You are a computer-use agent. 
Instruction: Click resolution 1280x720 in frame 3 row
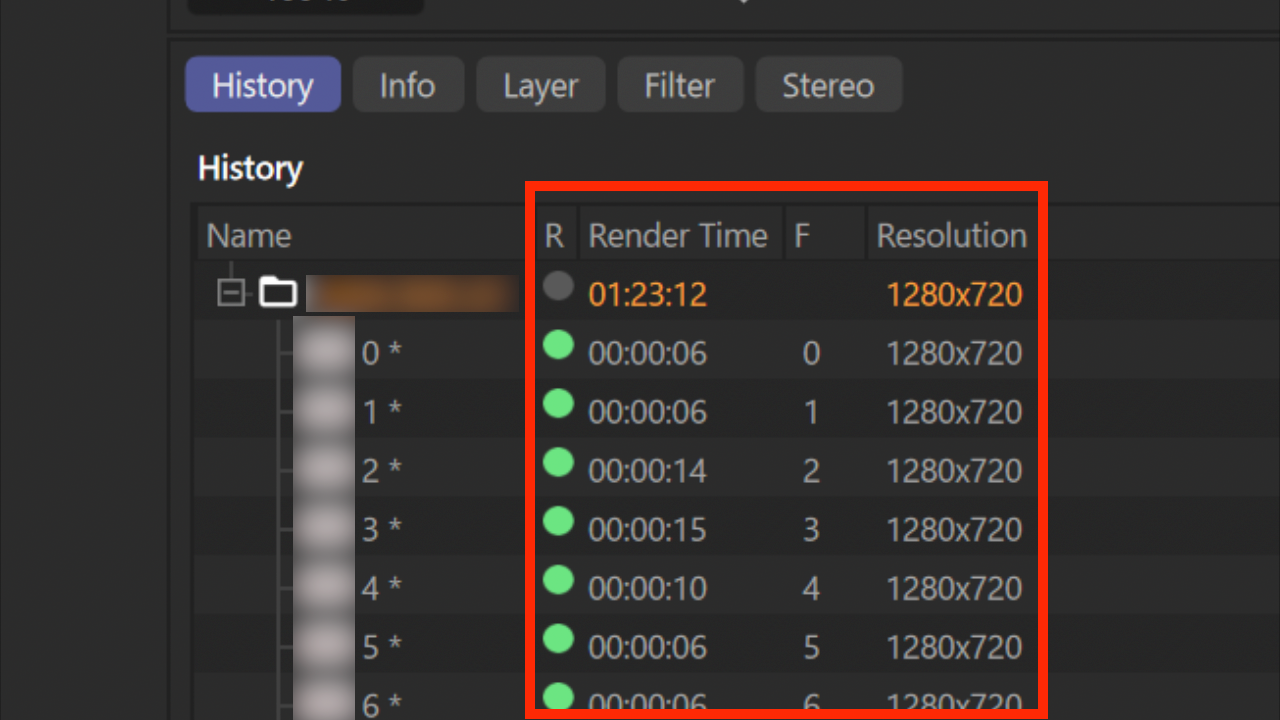954,529
